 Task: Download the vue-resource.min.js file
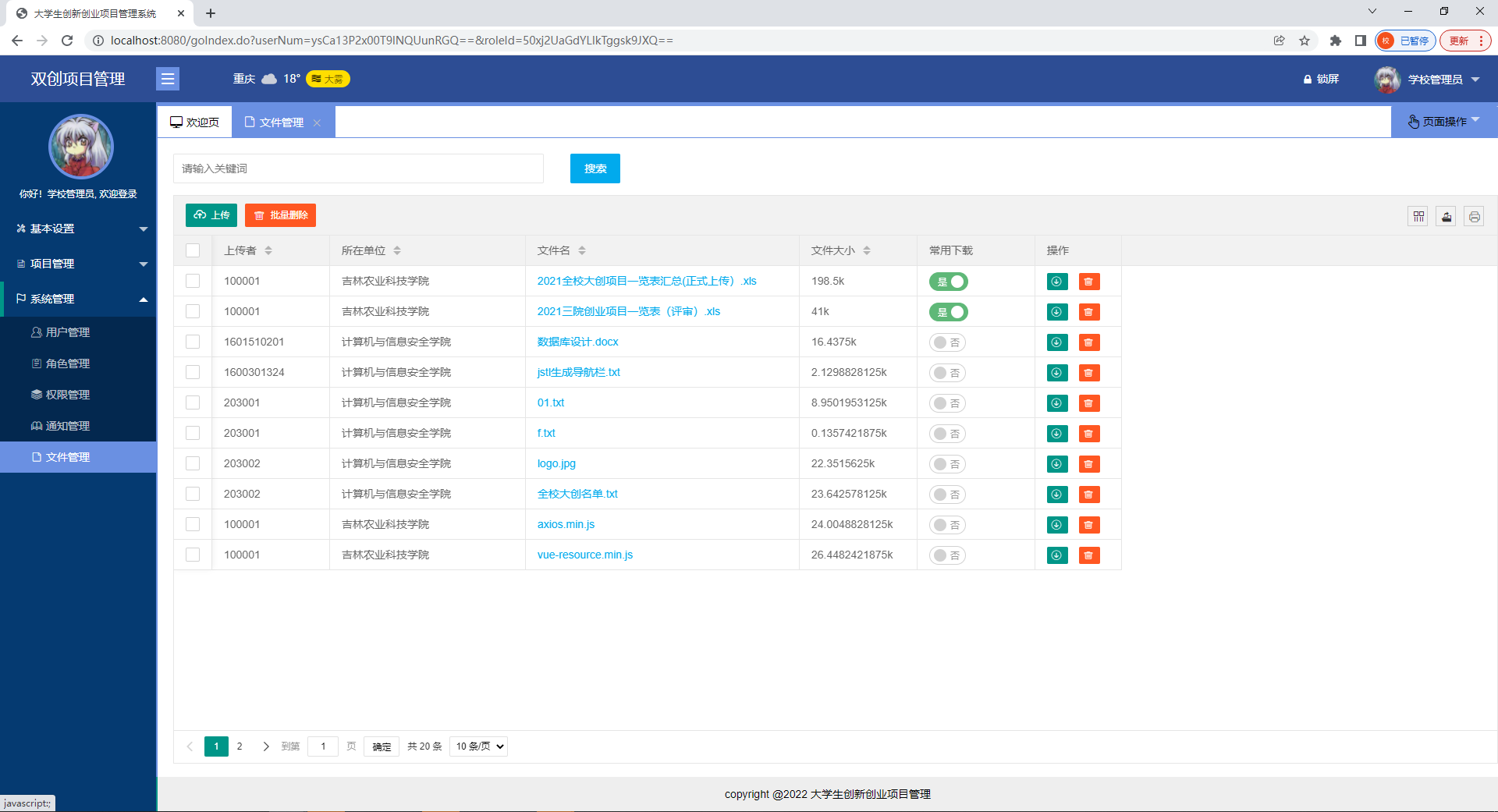point(1057,555)
